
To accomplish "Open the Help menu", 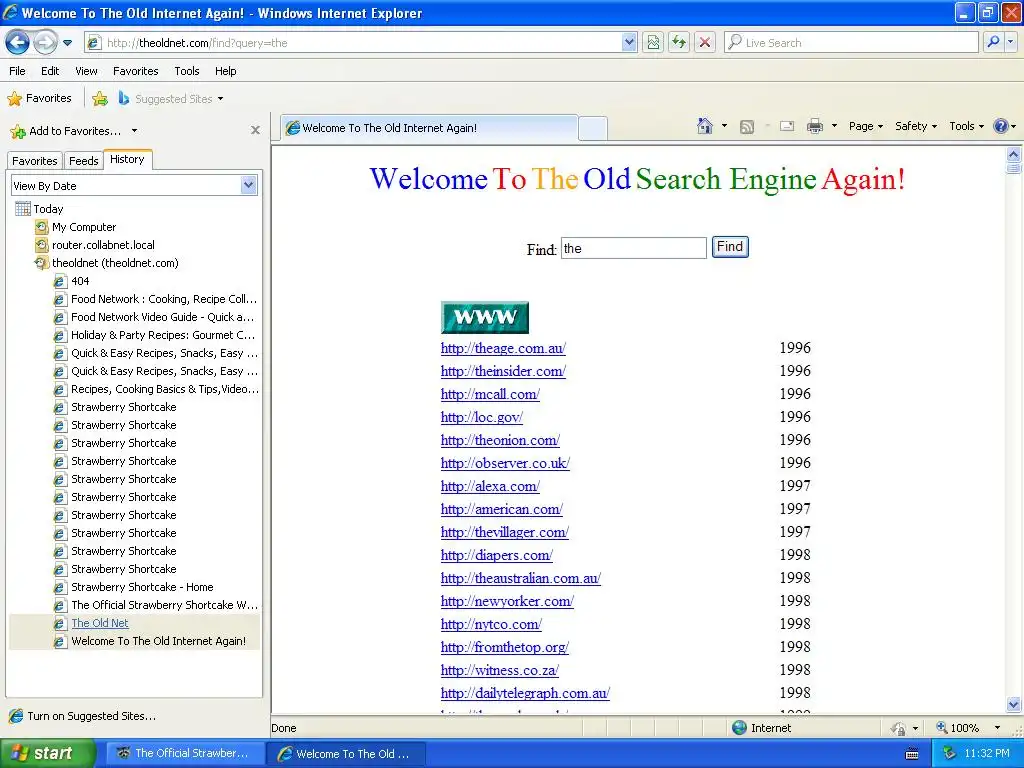I will pyautogui.click(x=225, y=71).
